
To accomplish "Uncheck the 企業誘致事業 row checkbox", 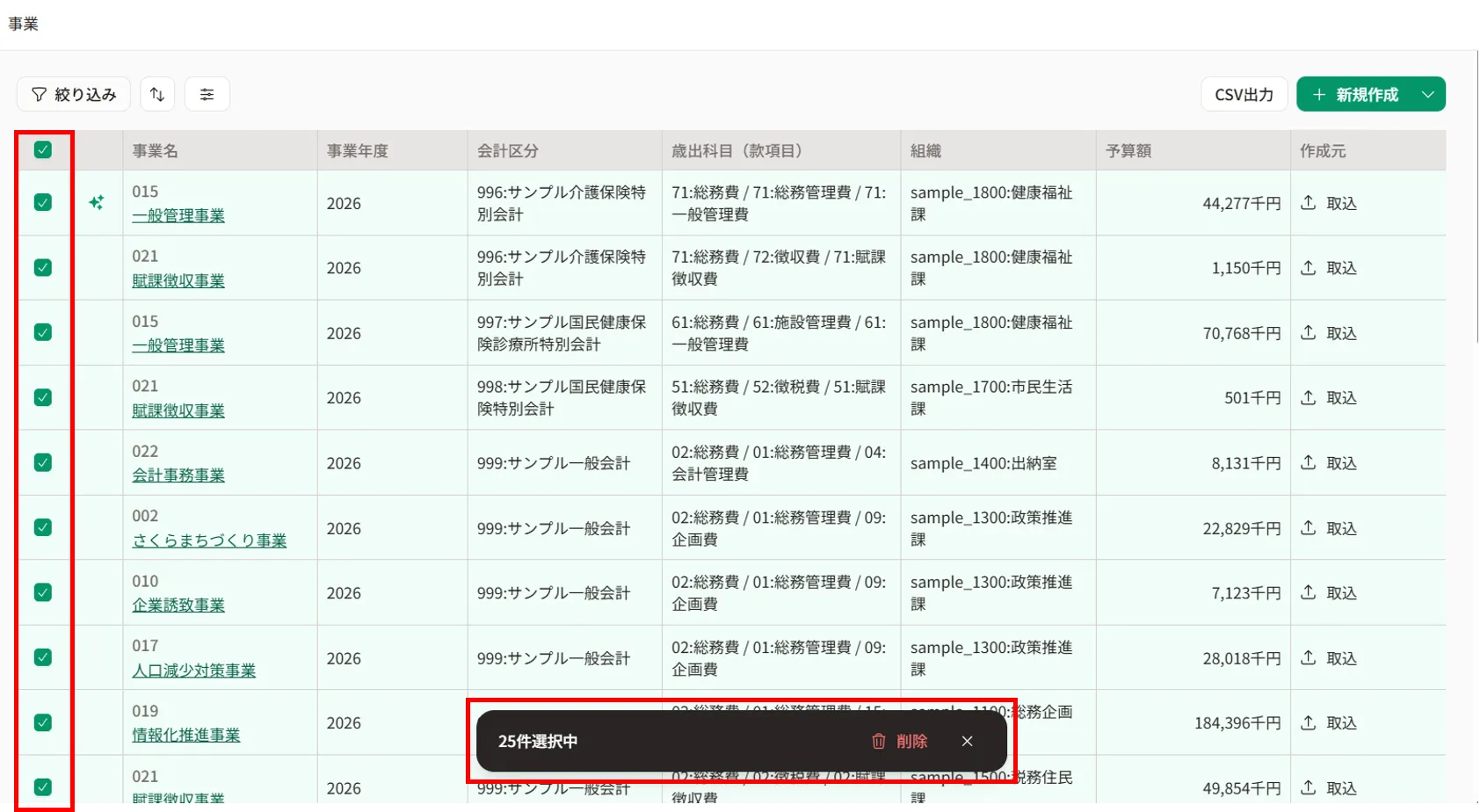I will pos(42,593).
